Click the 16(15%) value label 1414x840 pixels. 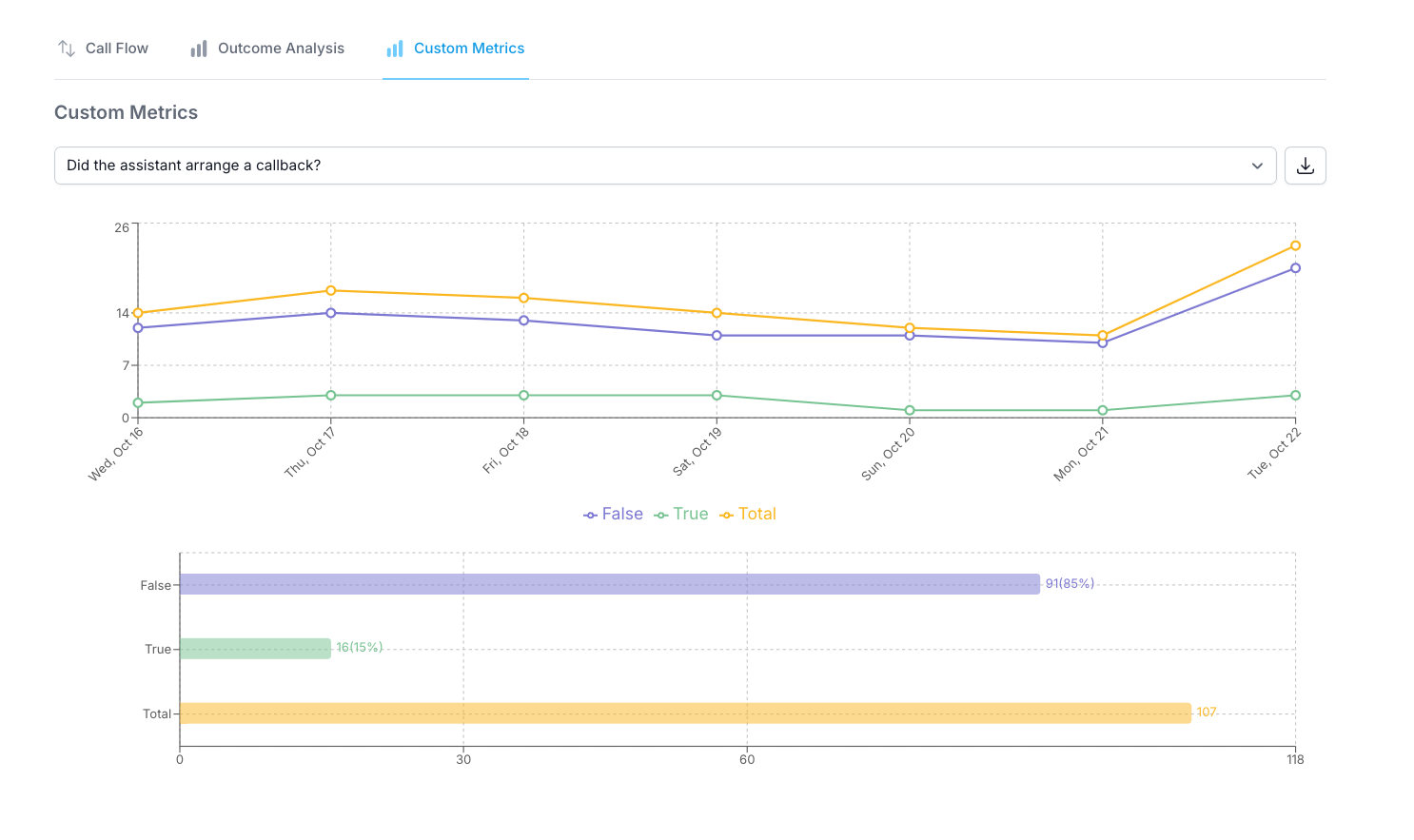pyautogui.click(x=360, y=648)
